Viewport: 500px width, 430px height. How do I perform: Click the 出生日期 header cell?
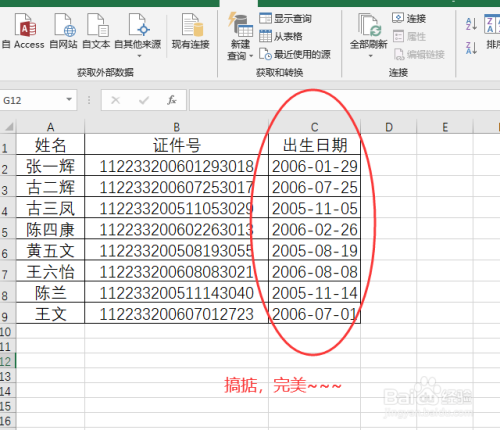(315, 145)
